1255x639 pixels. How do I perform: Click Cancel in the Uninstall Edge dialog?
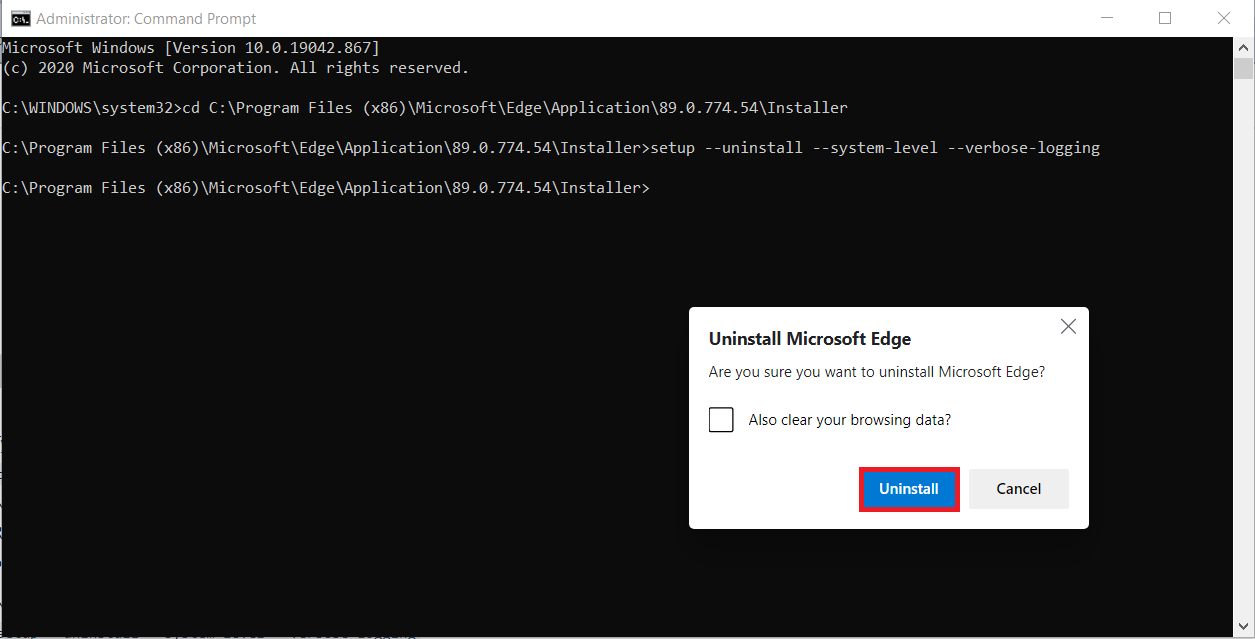pos(1019,489)
